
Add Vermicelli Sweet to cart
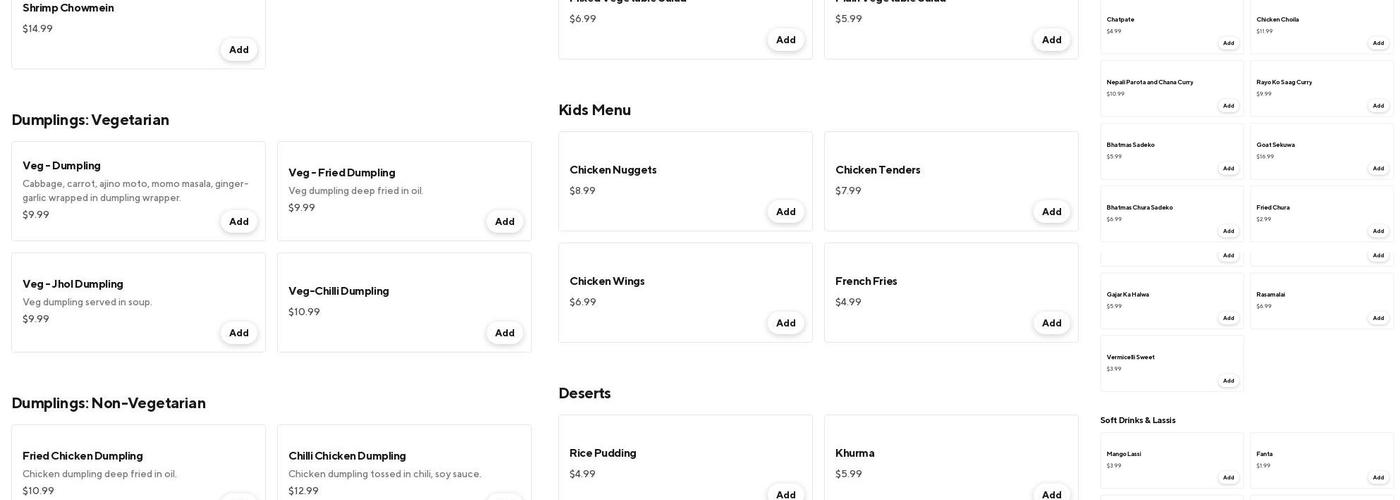pos(1228,381)
